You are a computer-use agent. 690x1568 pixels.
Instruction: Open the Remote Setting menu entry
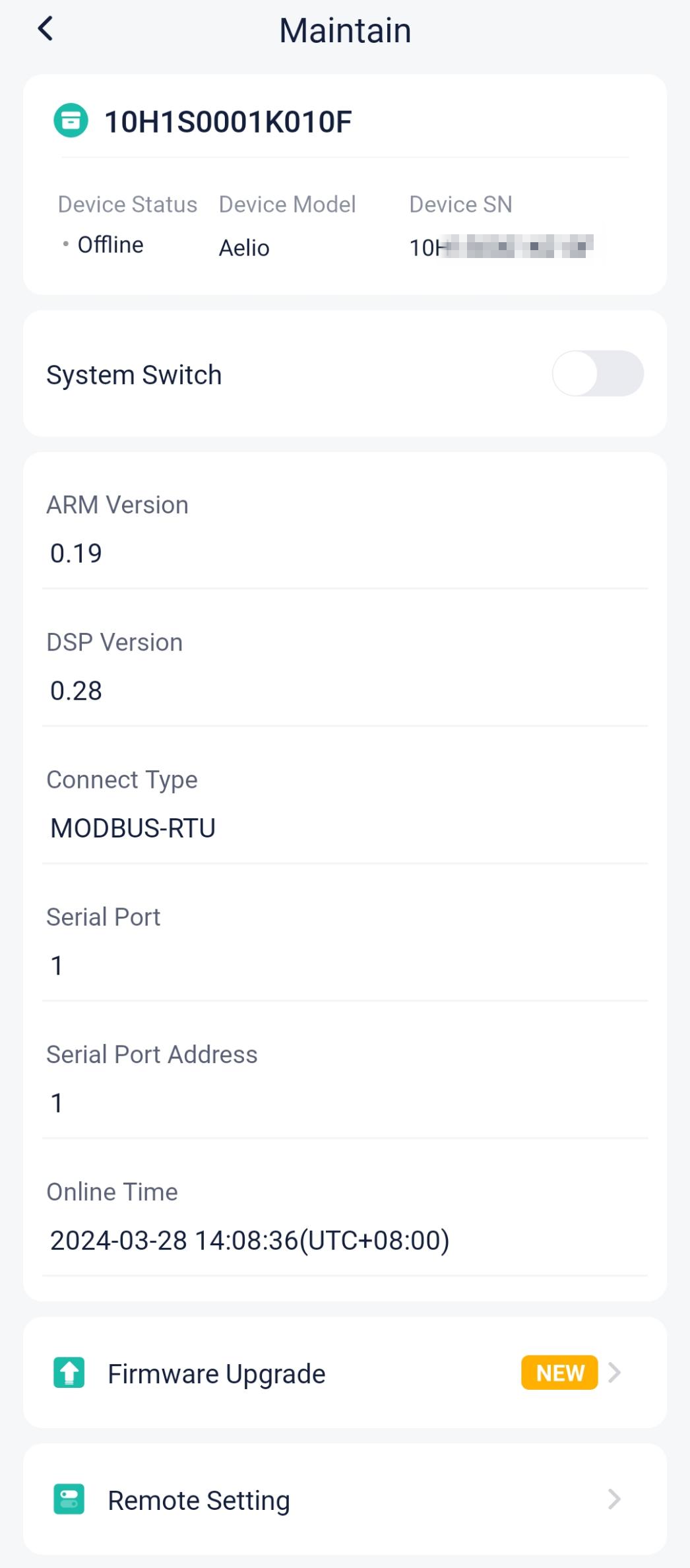pos(345,1499)
